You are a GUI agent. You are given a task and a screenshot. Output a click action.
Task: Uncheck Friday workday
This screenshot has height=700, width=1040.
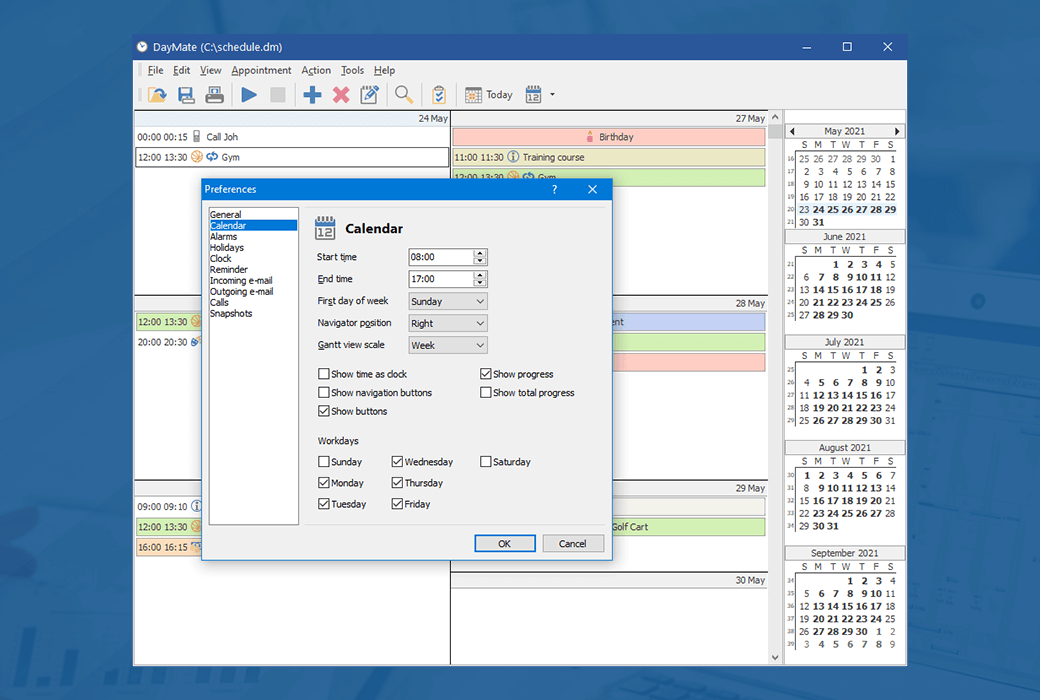[x=397, y=504]
